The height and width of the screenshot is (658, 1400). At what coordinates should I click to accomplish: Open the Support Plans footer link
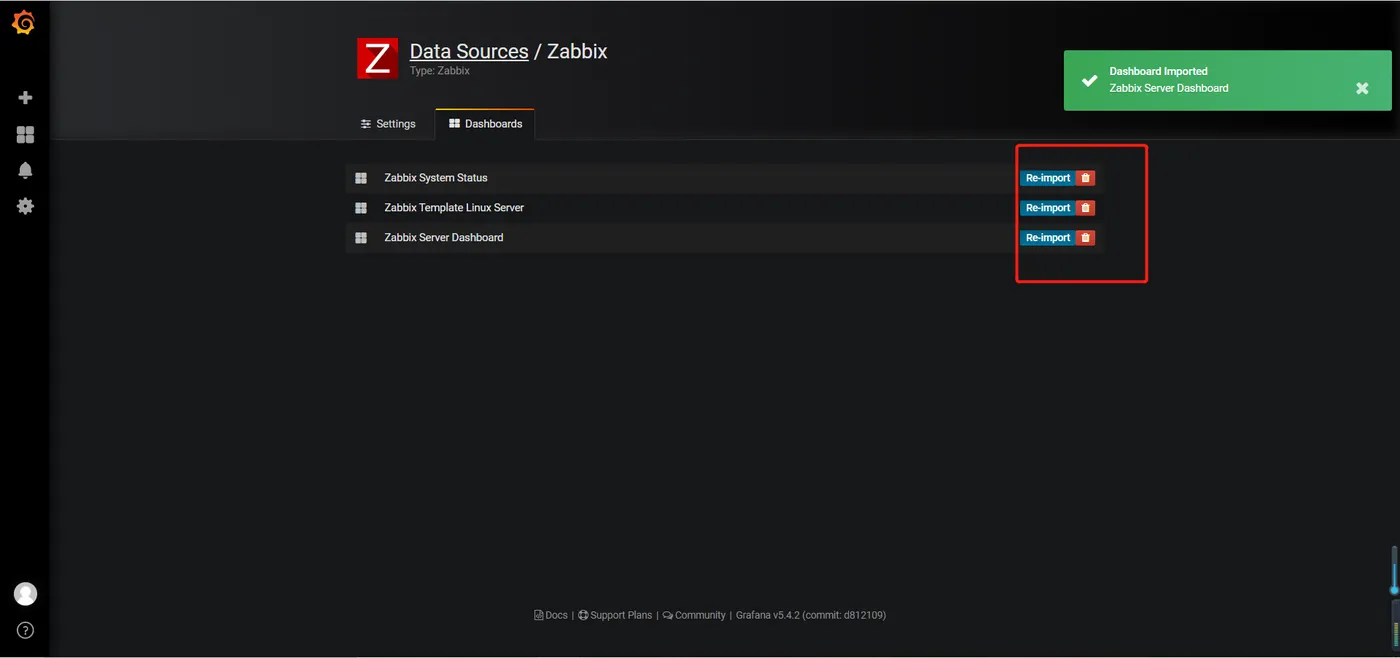615,615
